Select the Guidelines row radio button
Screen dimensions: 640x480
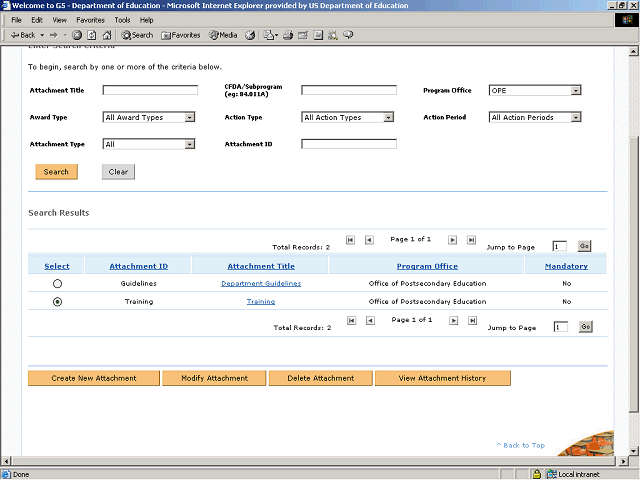57,284
